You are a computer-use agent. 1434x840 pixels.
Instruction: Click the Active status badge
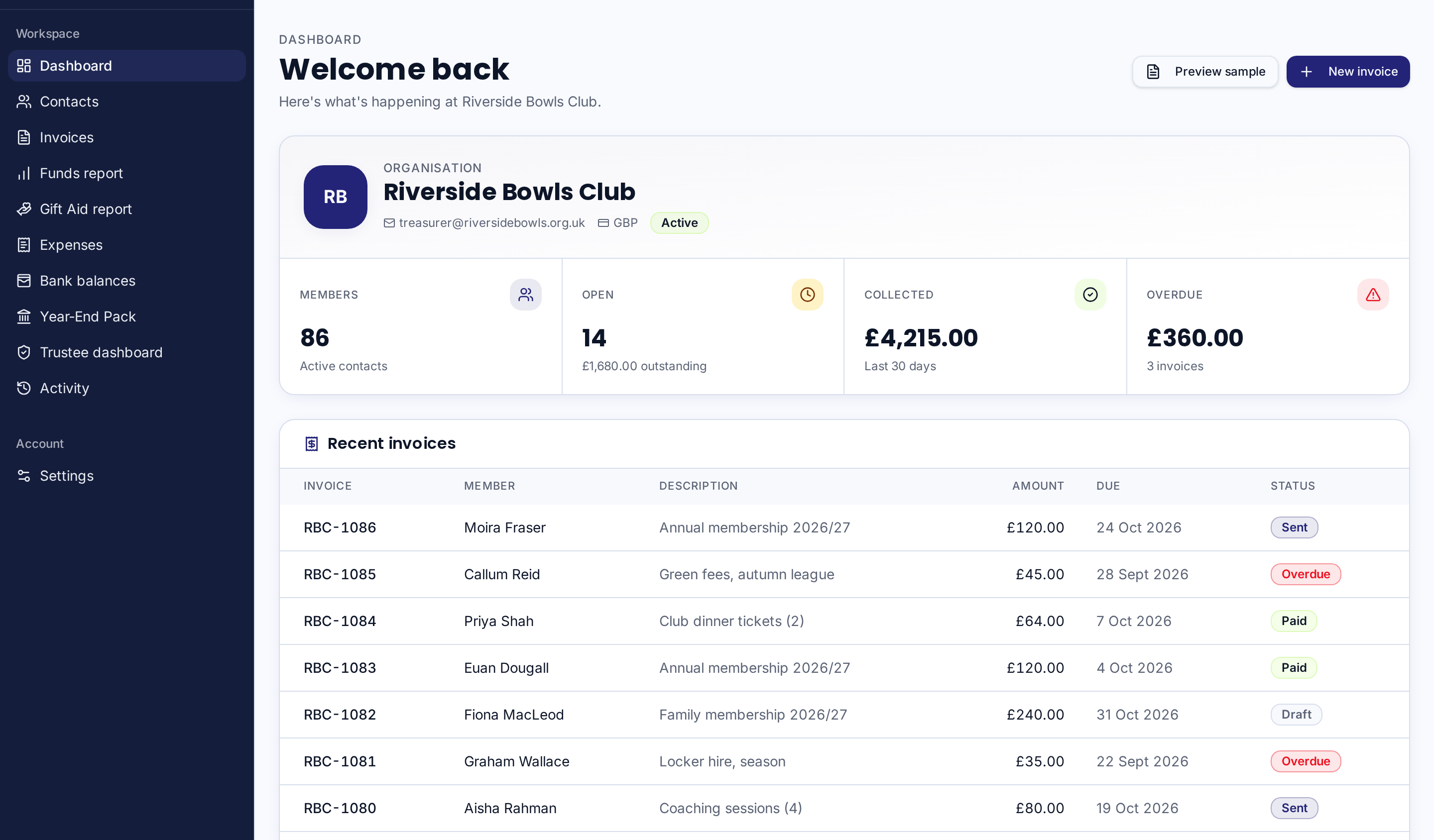point(679,223)
